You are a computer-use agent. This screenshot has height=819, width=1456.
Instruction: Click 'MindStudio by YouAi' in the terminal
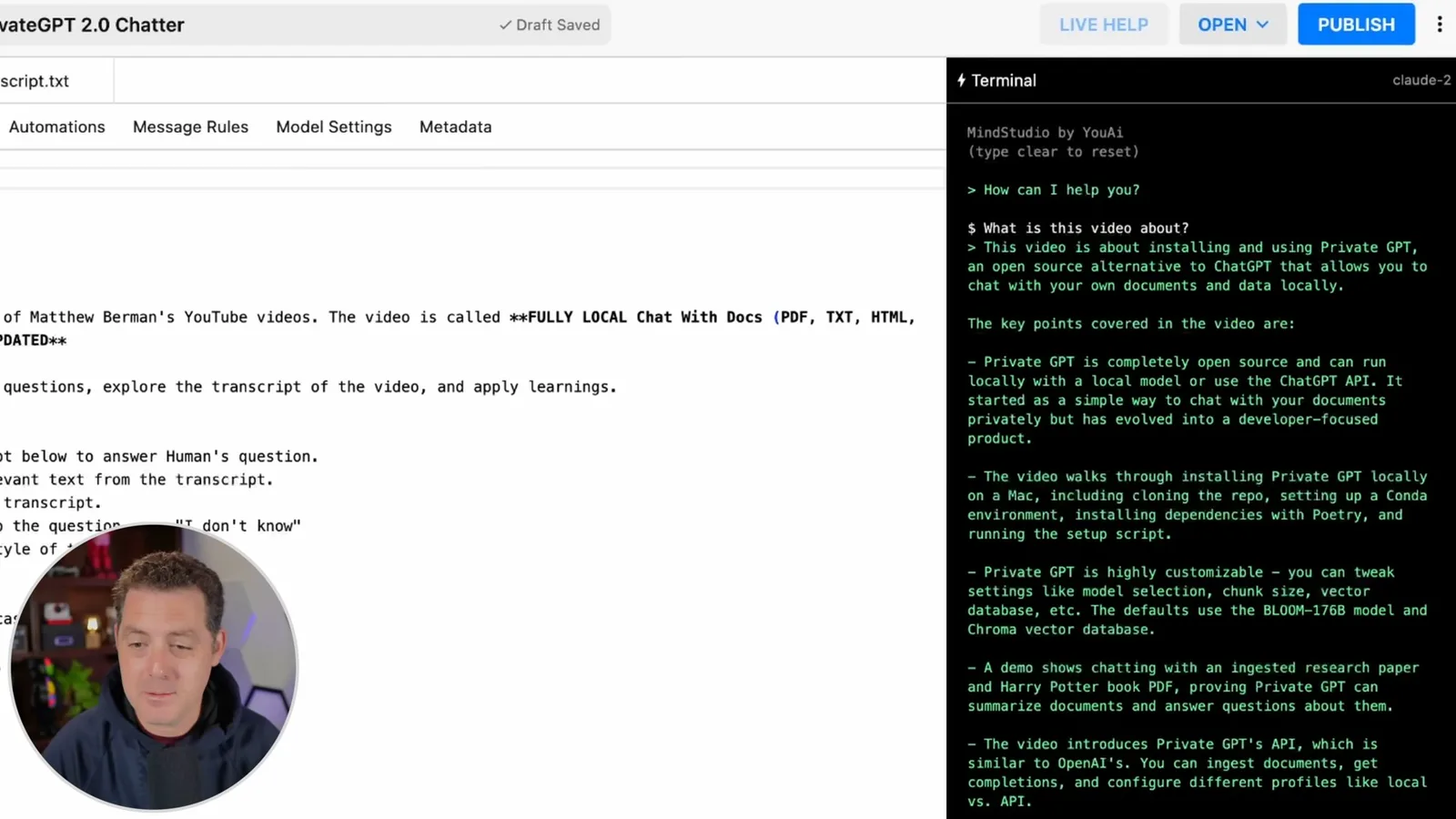[x=1045, y=133]
